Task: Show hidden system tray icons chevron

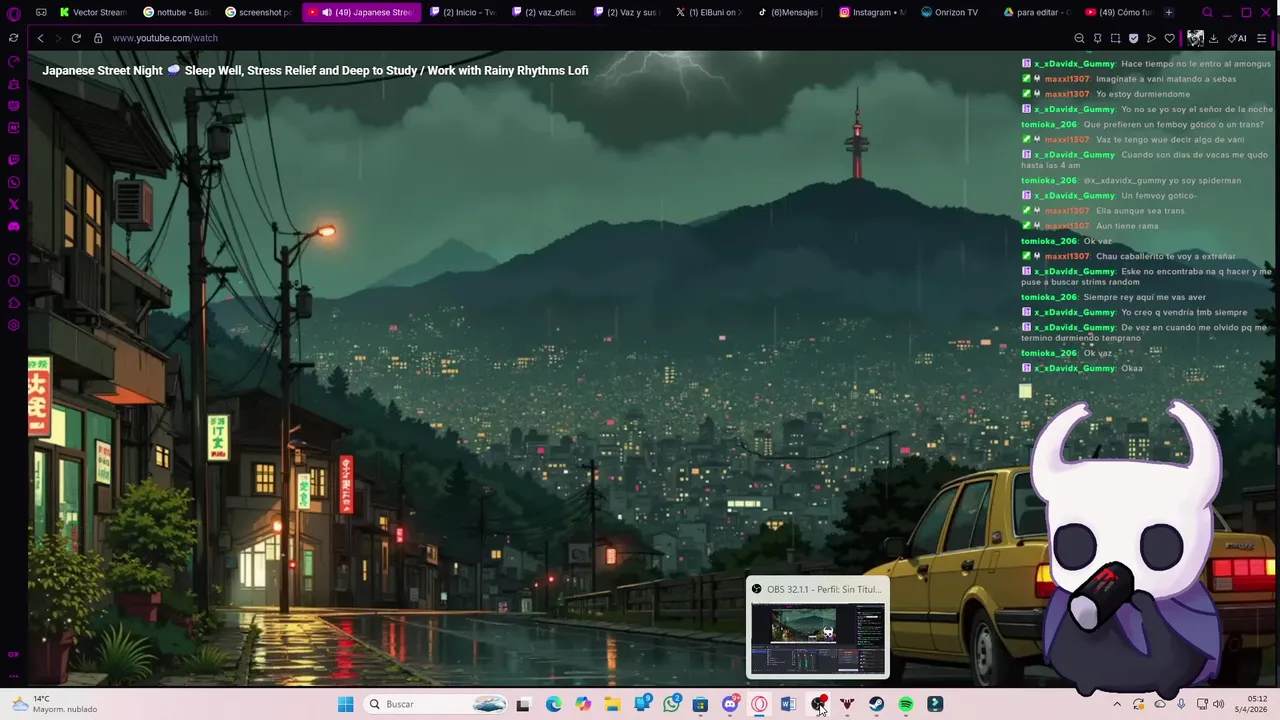Action: point(1117,704)
